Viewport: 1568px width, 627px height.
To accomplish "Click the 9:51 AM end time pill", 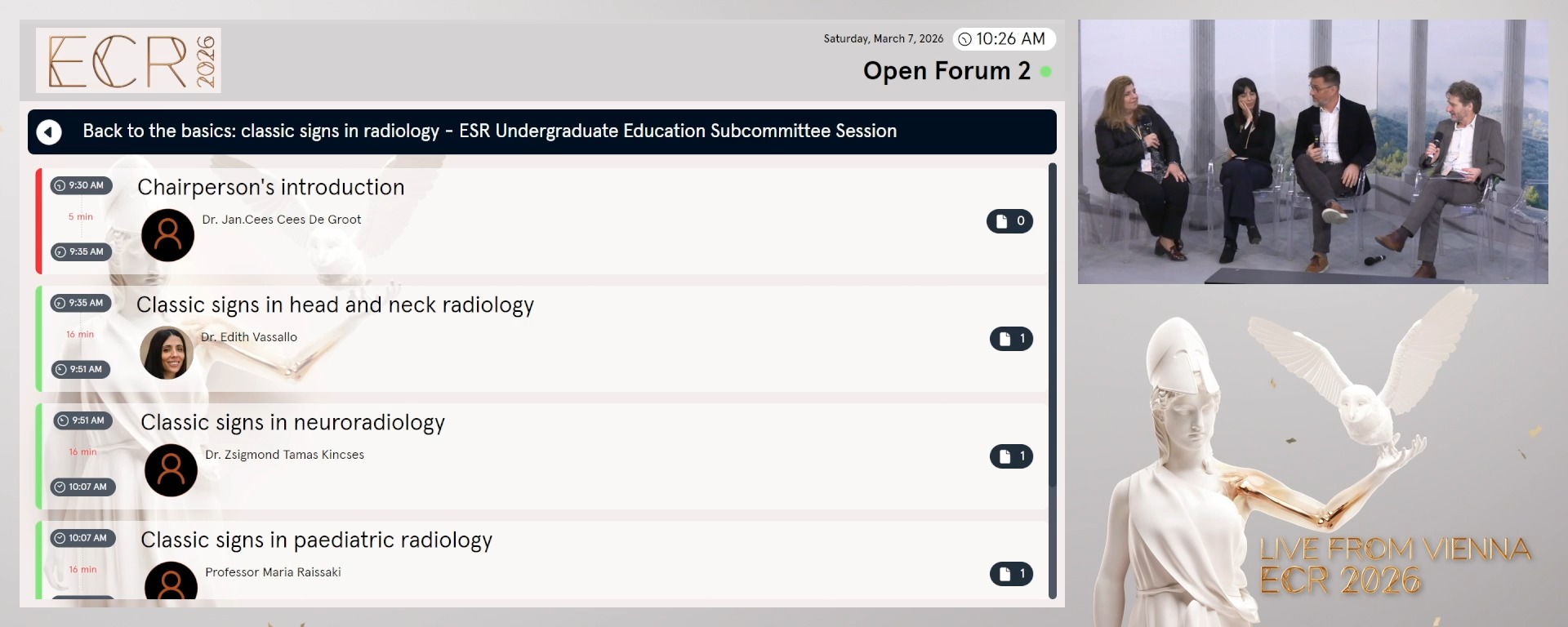I will [81, 369].
